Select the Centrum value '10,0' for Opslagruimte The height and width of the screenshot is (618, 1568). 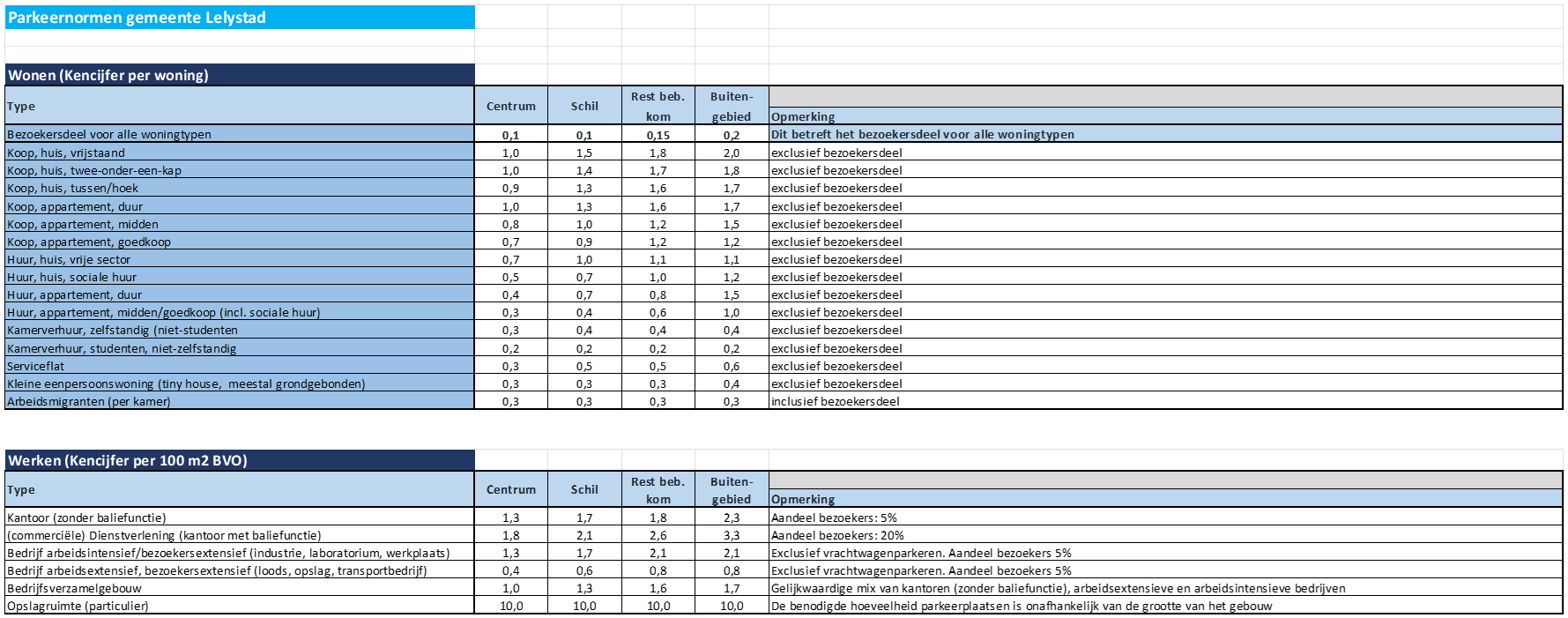point(511,606)
